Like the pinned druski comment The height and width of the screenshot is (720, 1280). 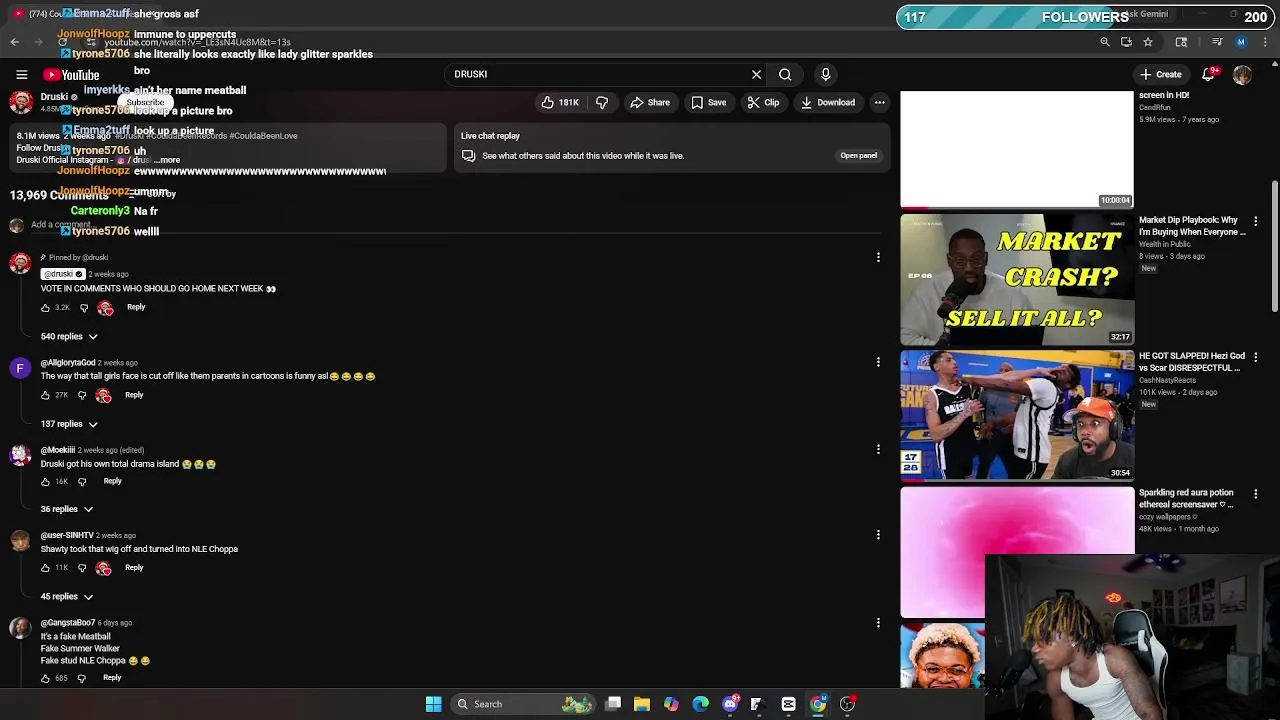(45, 308)
